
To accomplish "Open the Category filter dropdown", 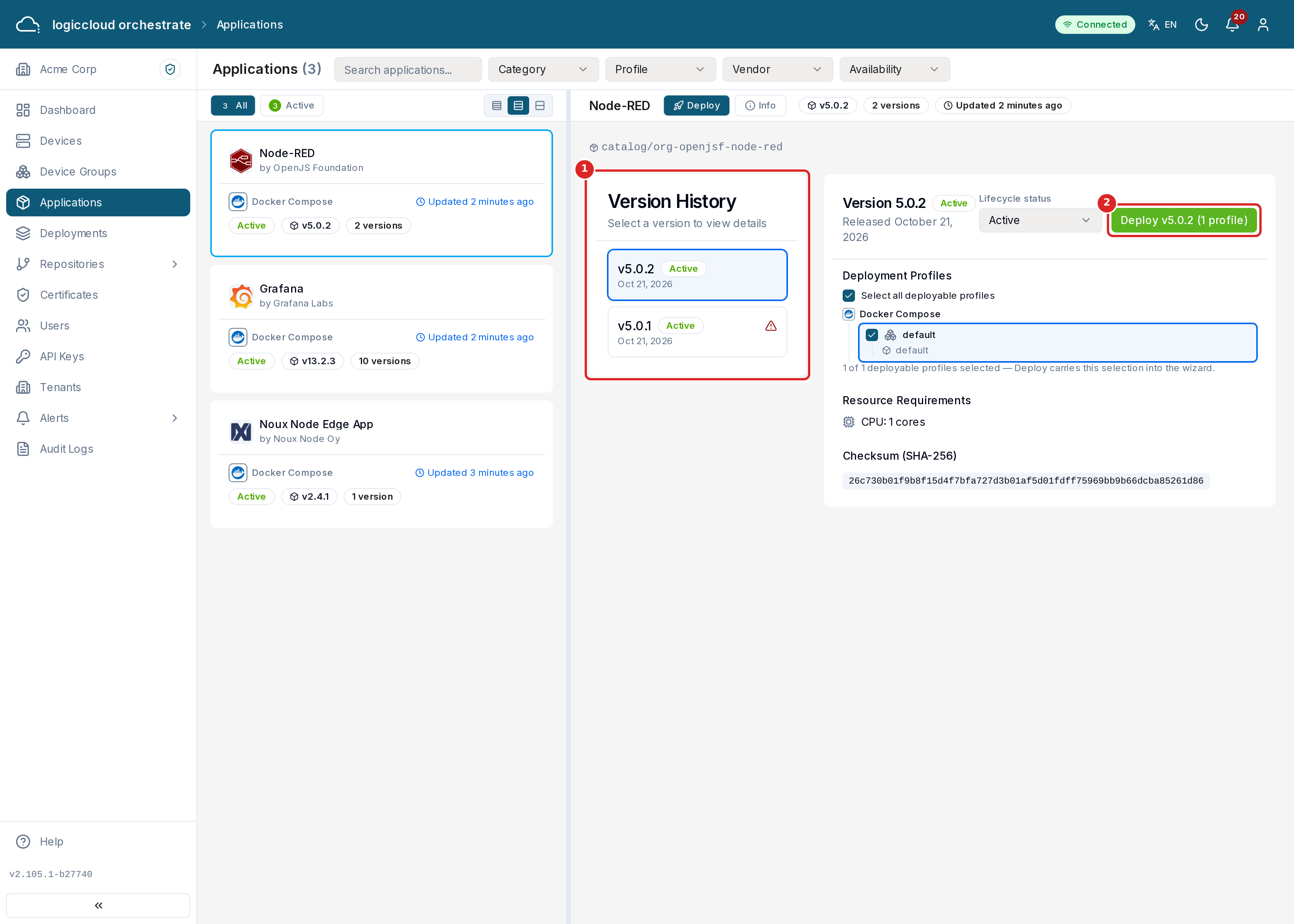I will 543,69.
